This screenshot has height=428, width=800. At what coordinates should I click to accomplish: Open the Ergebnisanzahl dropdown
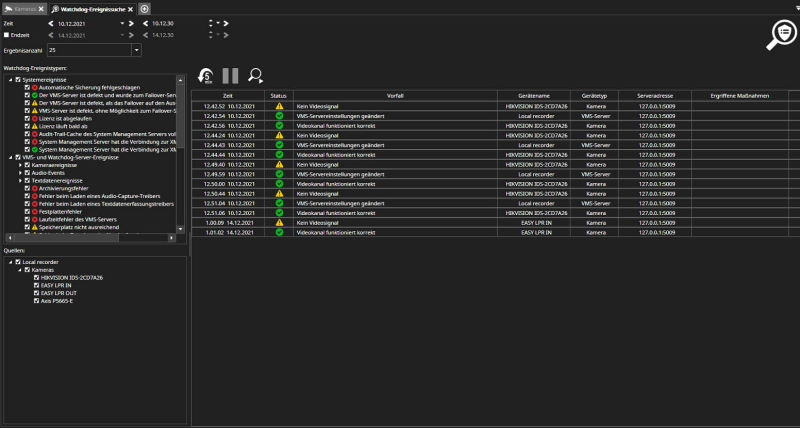click(136, 49)
